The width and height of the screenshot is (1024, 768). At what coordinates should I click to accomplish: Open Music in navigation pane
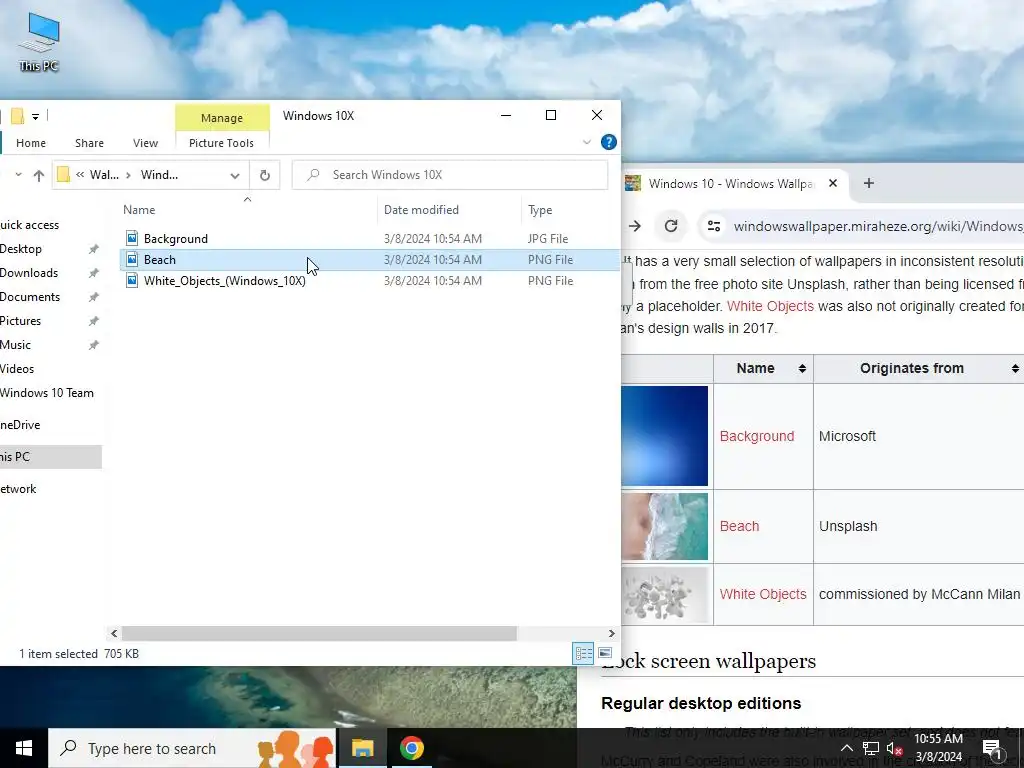(16, 345)
